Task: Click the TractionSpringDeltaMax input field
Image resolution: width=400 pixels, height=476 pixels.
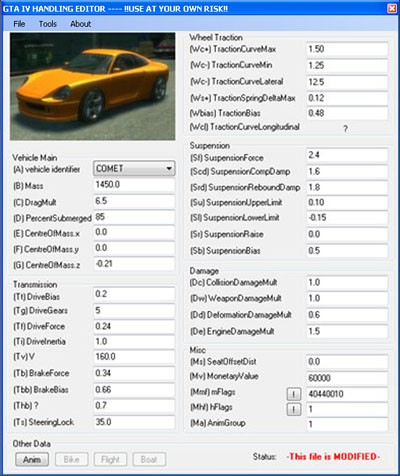Action: (x=347, y=98)
